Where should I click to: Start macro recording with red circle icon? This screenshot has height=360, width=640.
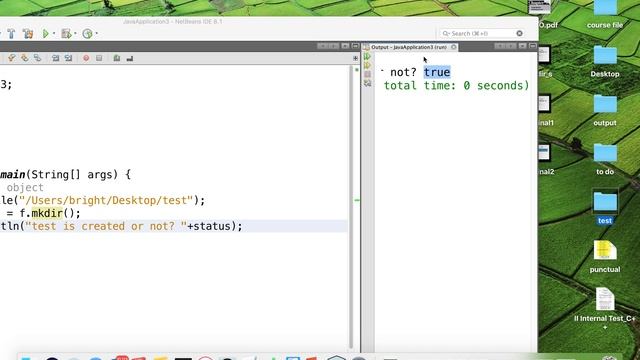coord(86,58)
